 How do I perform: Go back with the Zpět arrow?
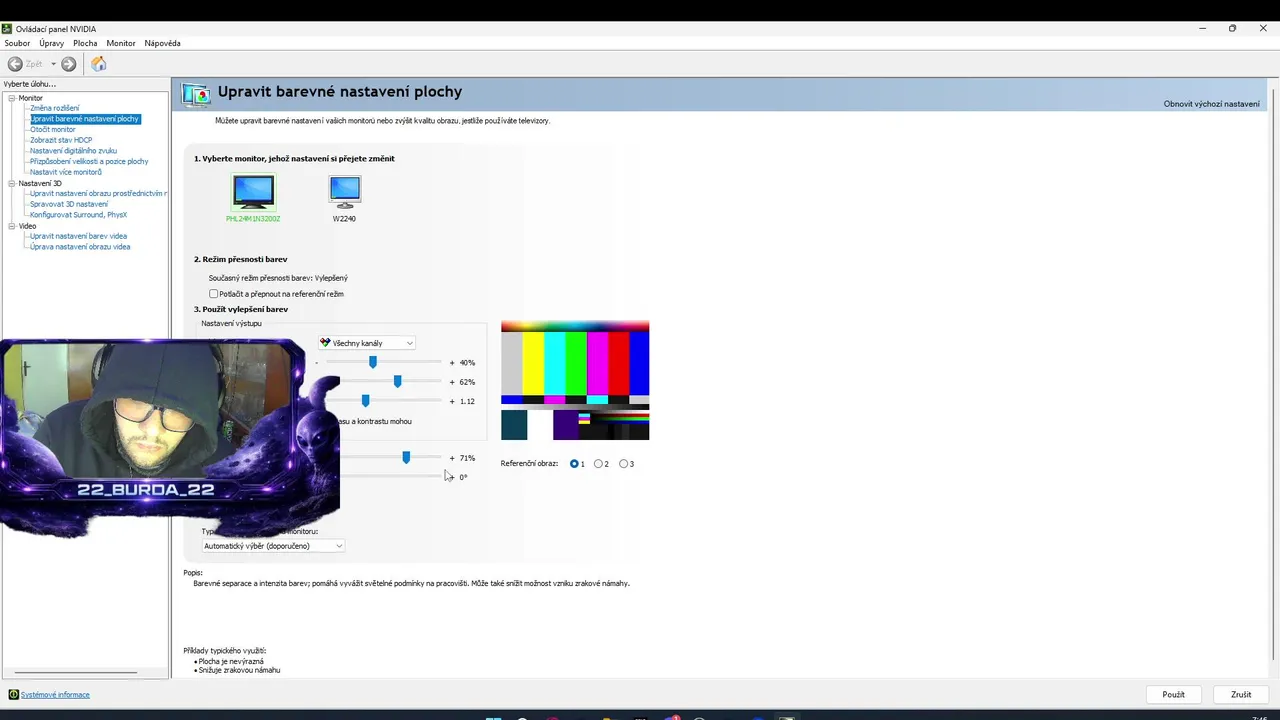tap(15, 64)
